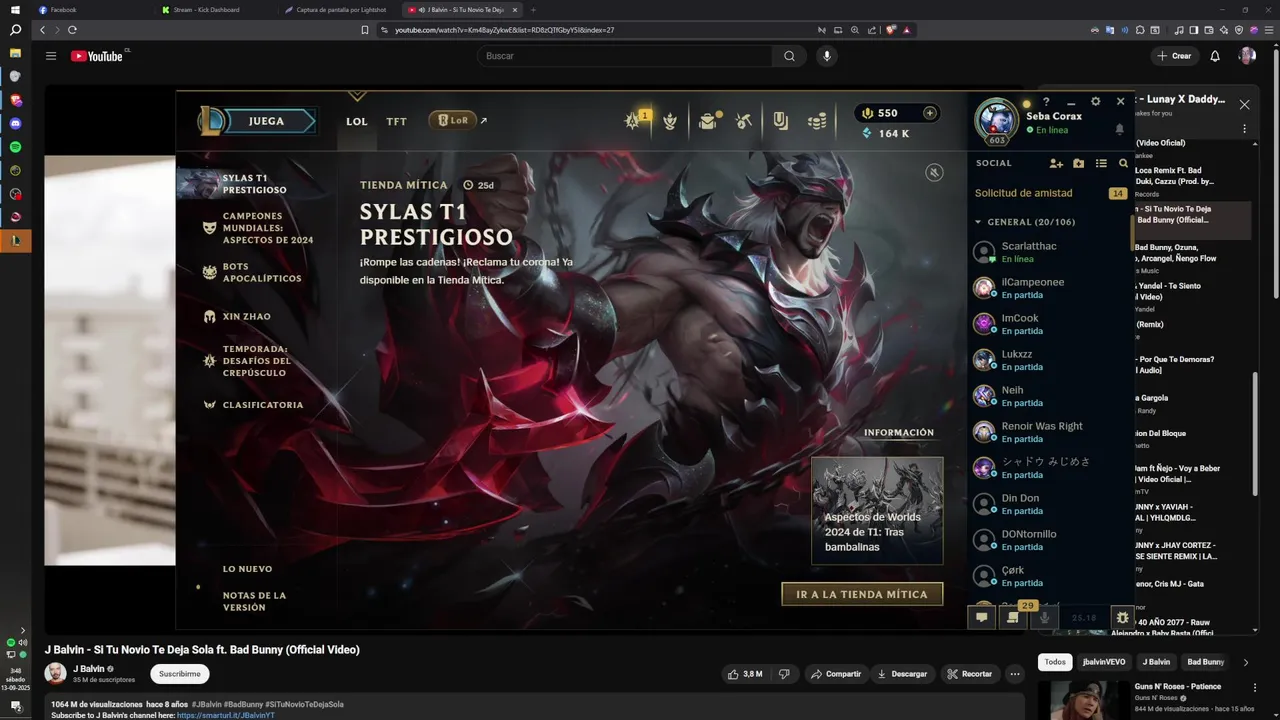This screenshot has width=1280, height=720.
Task: Select Temporada: Desafíos del Crepúsculo item
Action: tap(256, 361)
